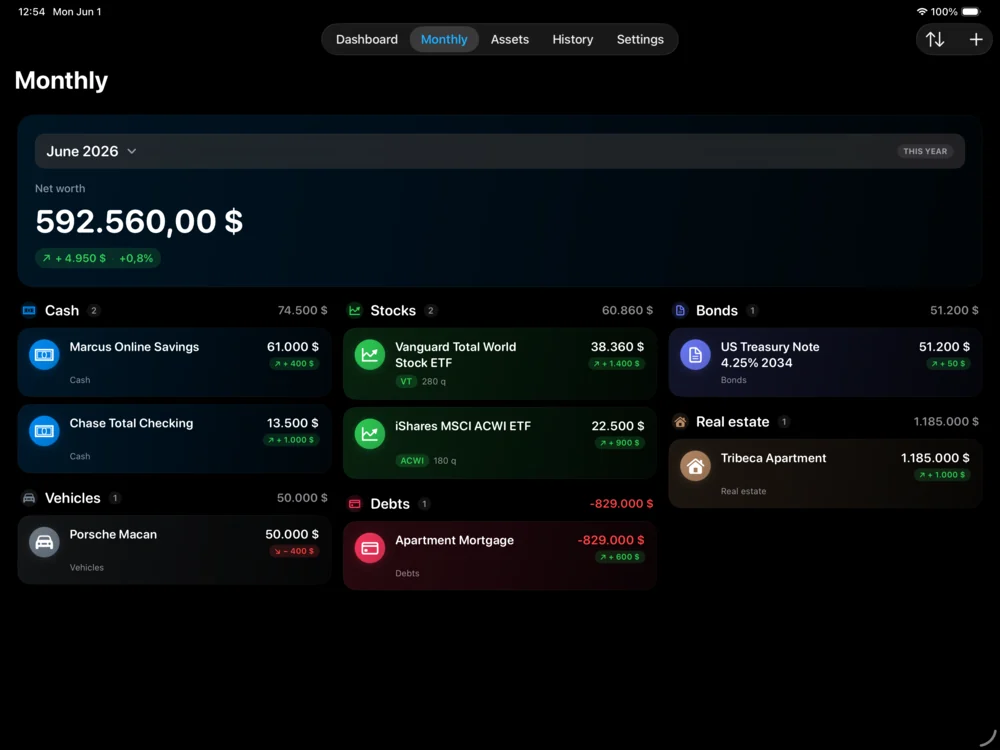Click the Debts section heading

[x=390, y=504]
